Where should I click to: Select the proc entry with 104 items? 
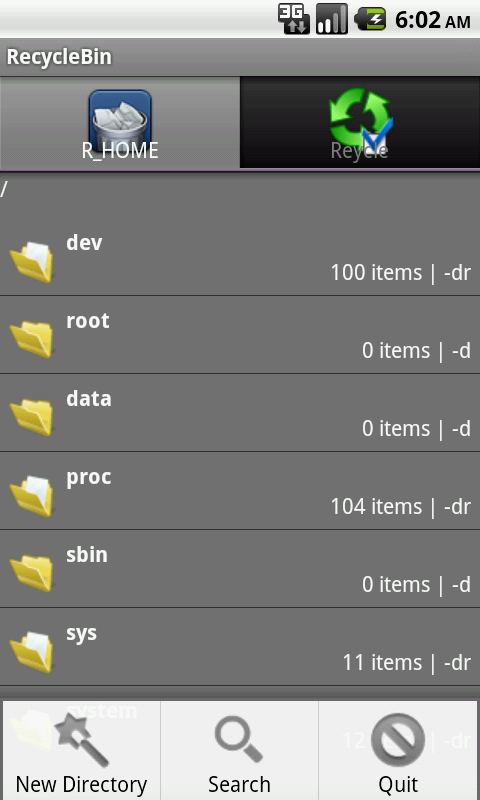240,491
